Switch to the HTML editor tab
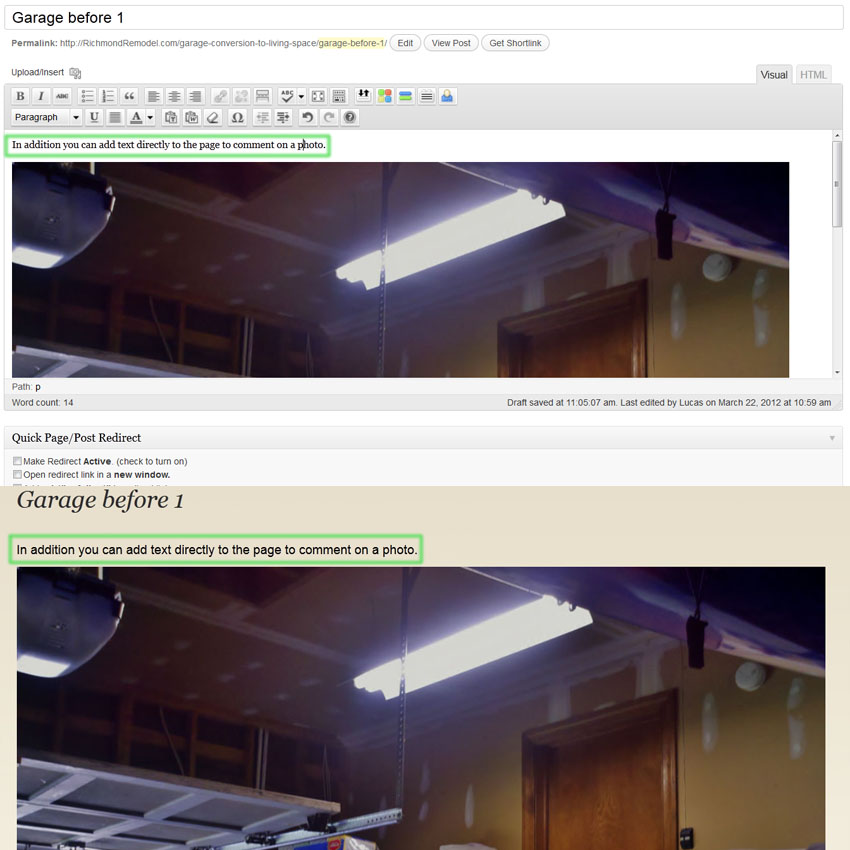This screenshot has height=850, width=850. click(x=813, y=74)
